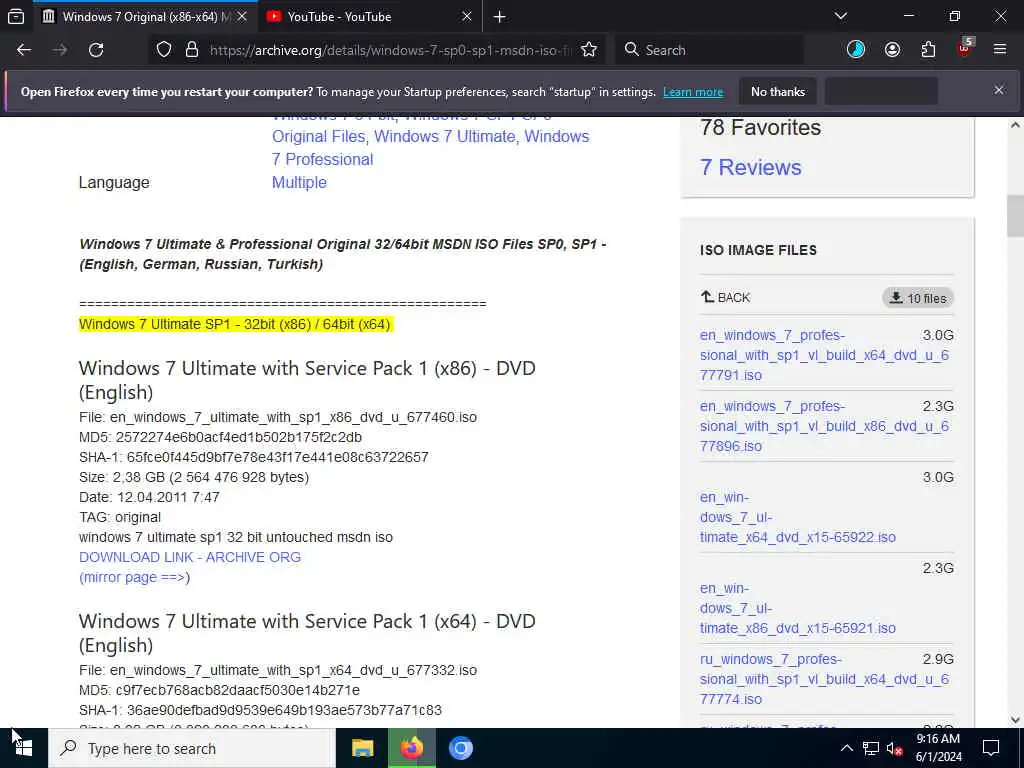
Task: Open a new tab with plus button
Action: (500, 17)
